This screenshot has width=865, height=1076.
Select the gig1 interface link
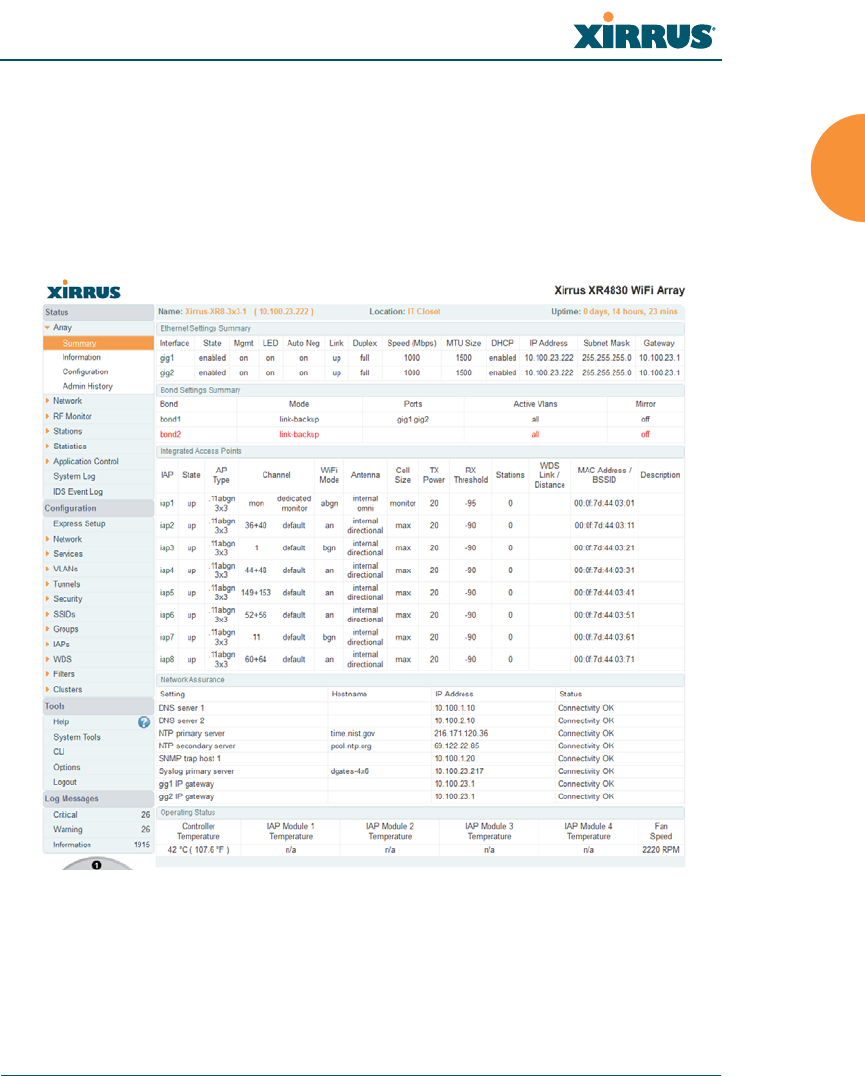[x=167, y=358]
